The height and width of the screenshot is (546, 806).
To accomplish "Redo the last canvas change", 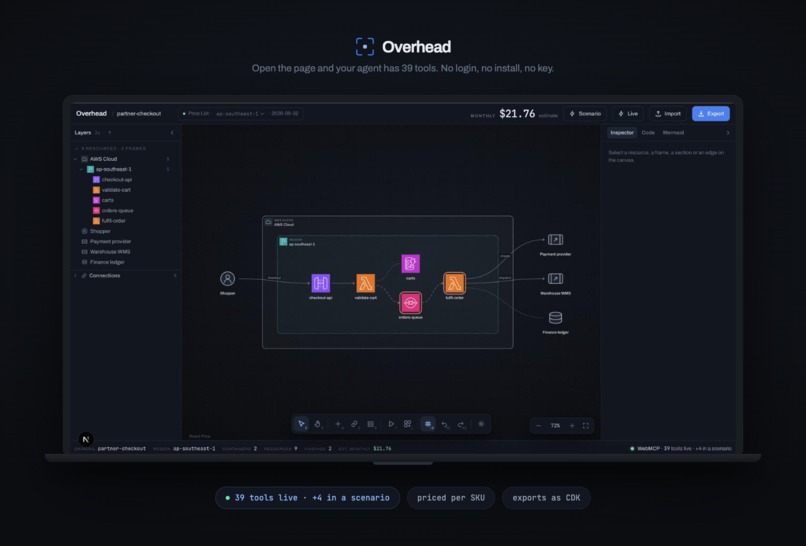I will pos(461,424).
